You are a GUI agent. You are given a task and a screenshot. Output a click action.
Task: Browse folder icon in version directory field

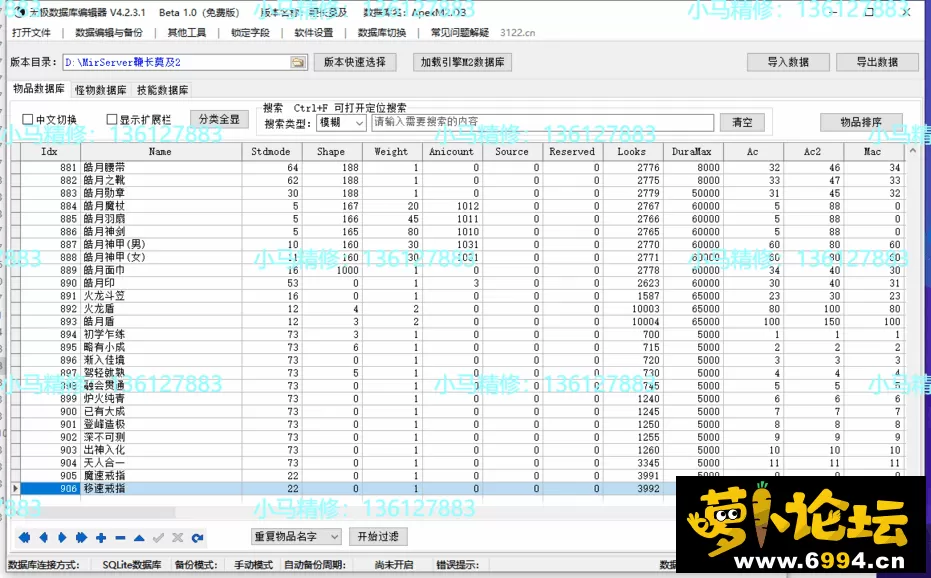coord(297,62)
